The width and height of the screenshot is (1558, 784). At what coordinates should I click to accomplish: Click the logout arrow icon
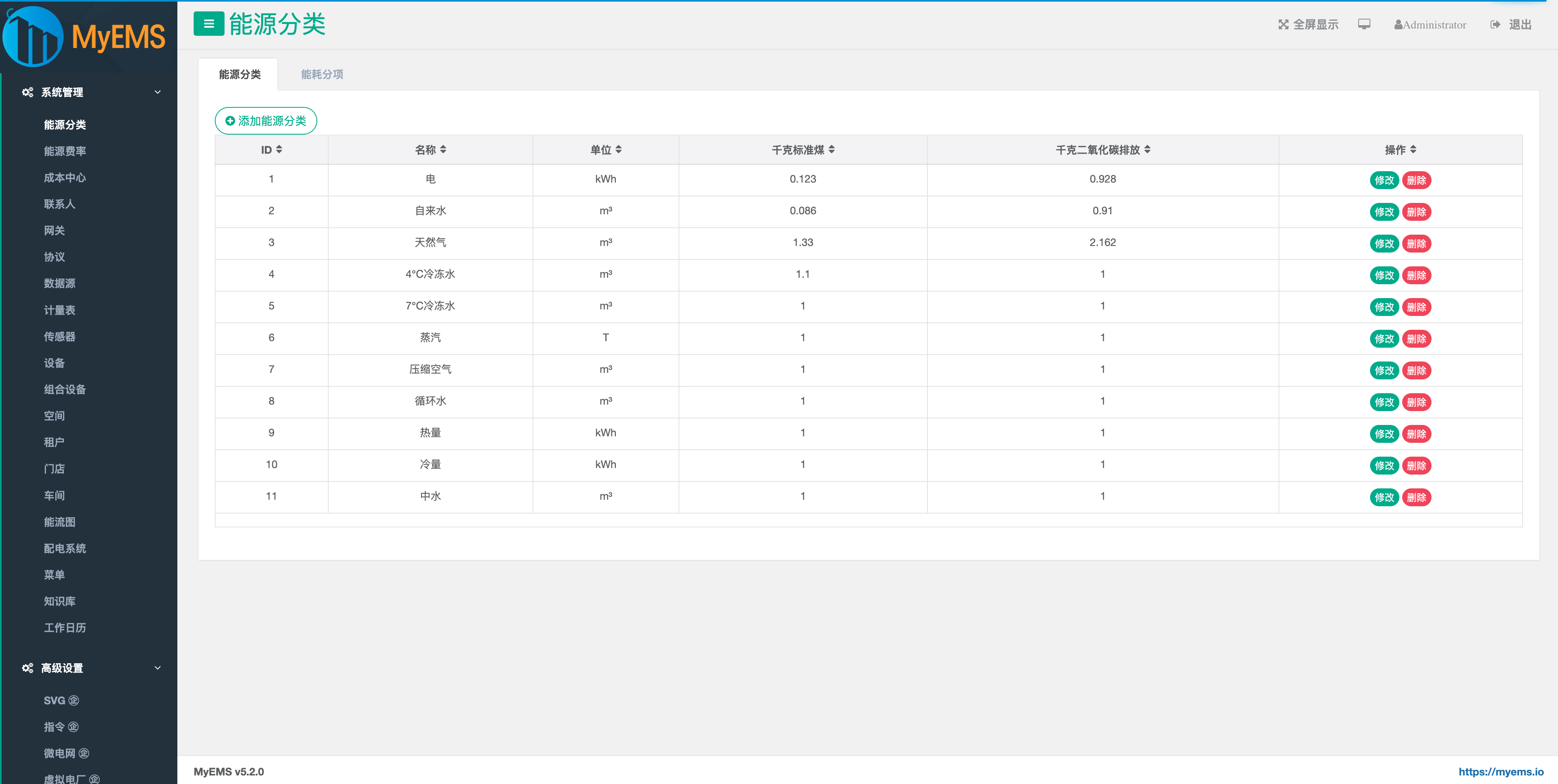pos(1495,25)
